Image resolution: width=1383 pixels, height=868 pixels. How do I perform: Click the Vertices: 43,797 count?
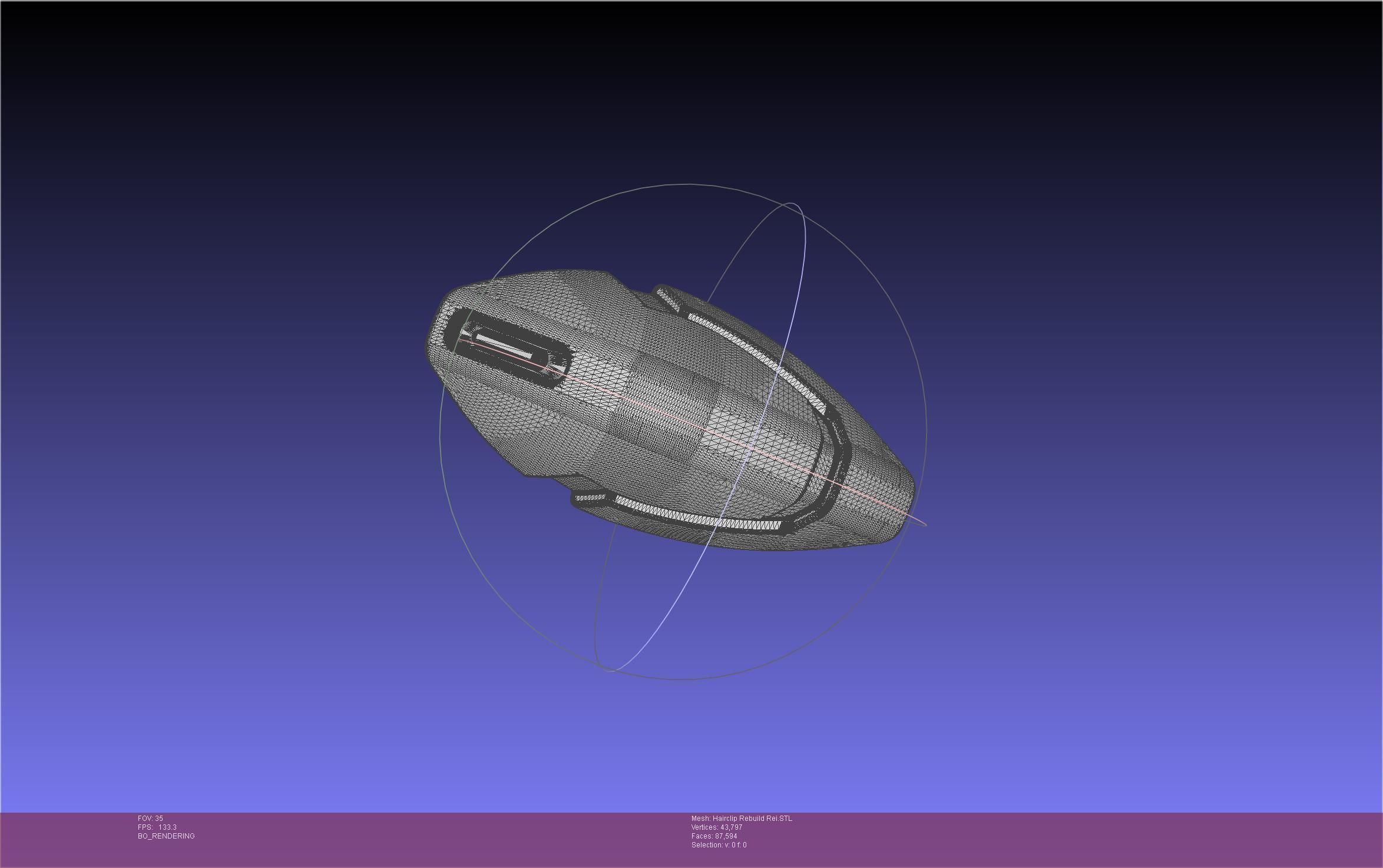pos(716,827)
